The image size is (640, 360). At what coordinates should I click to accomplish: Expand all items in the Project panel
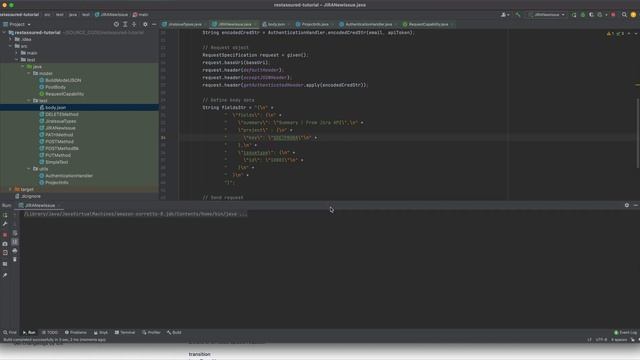(x=125, y=24)
